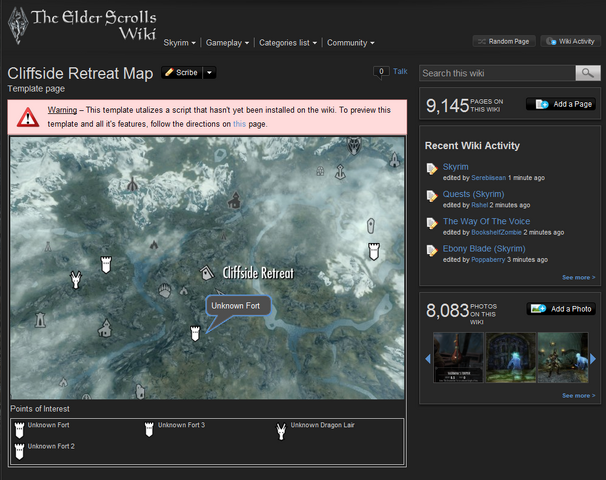The image size is (606, 480).
Task: Click the talk comment count bubble
Action: (x=381, y=72)
